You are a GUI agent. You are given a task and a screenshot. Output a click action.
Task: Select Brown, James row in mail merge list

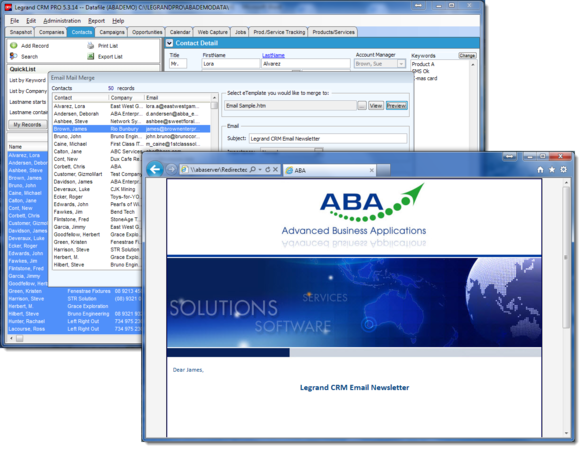coord(131,129)
